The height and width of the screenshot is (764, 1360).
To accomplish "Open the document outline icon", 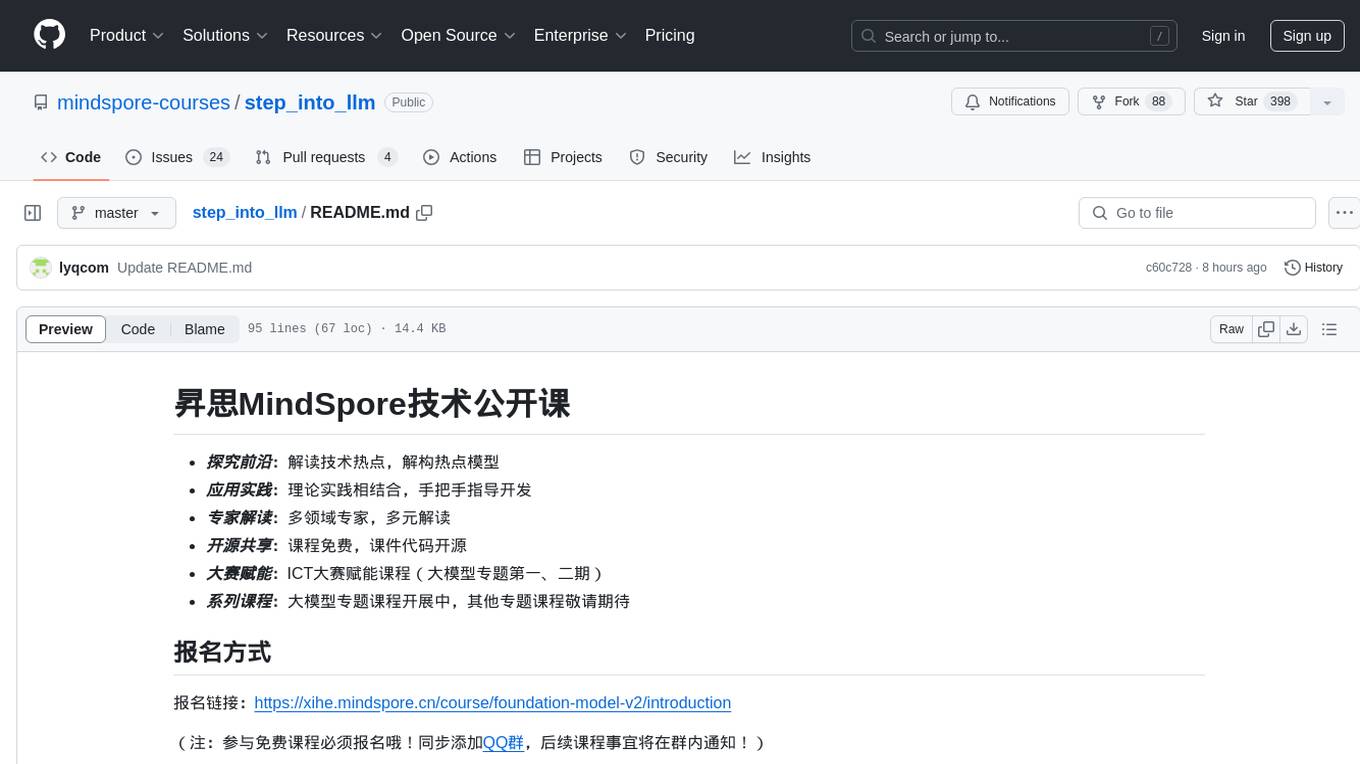I will [1329, 329].
